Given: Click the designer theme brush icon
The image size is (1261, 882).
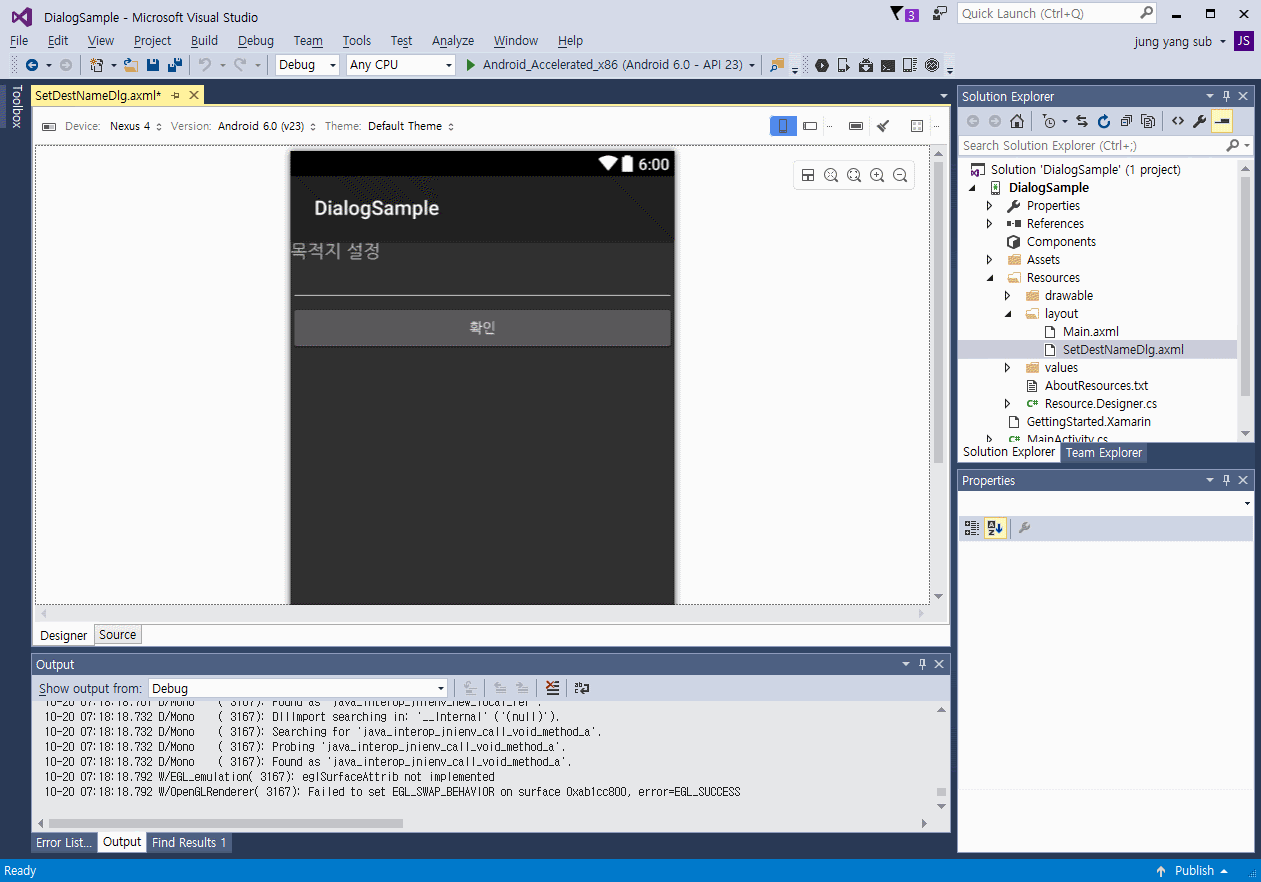Looking at the screenshot, I should pos(883,126).
